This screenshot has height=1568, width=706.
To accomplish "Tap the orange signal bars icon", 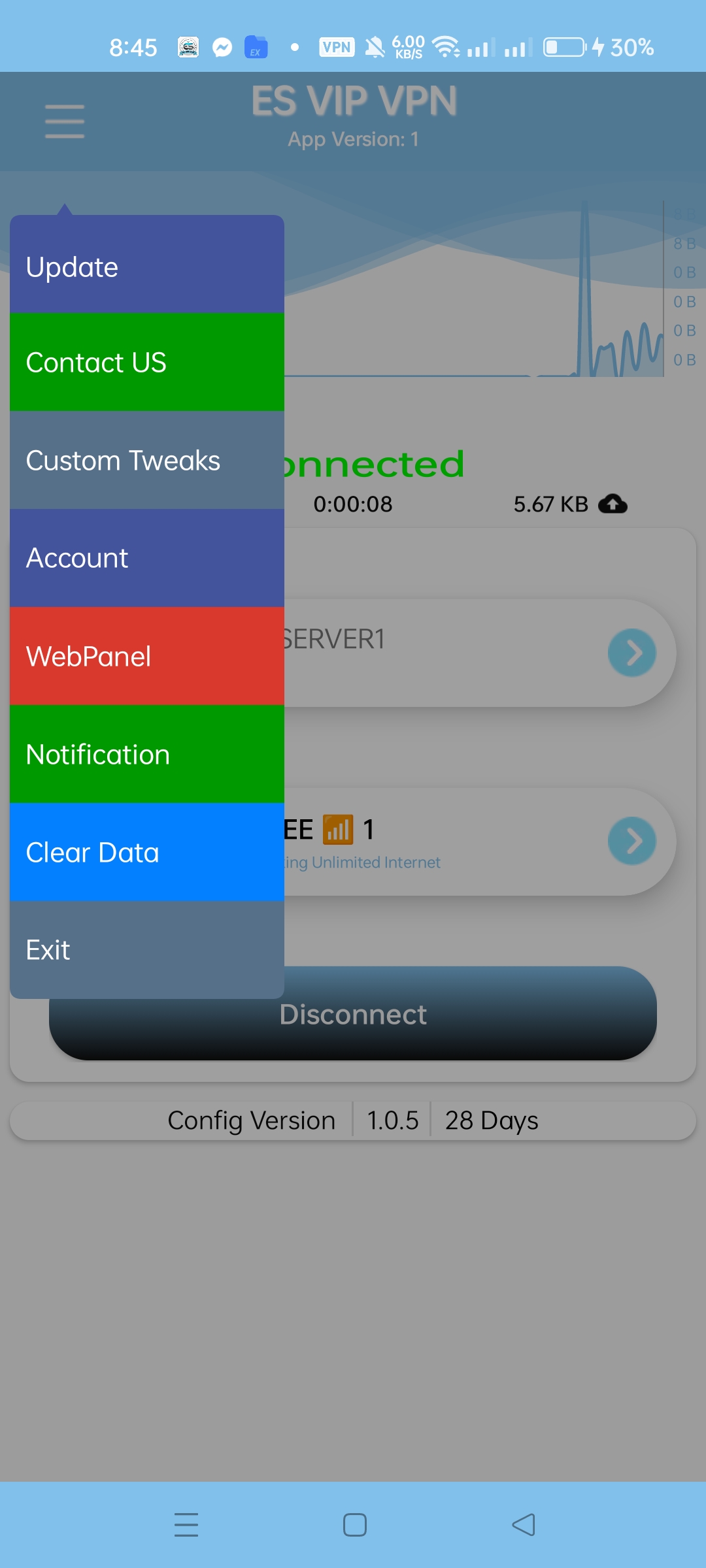I will click(338, 830).
